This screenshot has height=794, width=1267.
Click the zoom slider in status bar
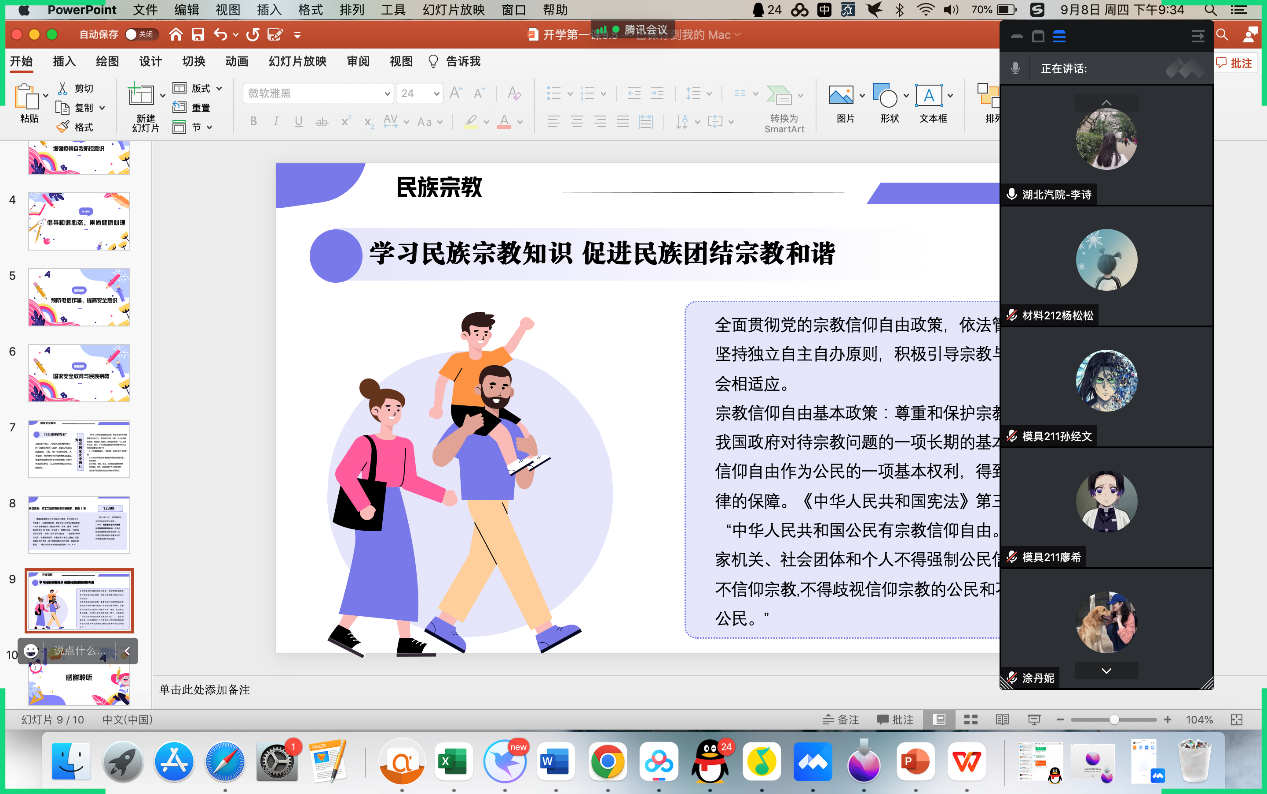1114,720
